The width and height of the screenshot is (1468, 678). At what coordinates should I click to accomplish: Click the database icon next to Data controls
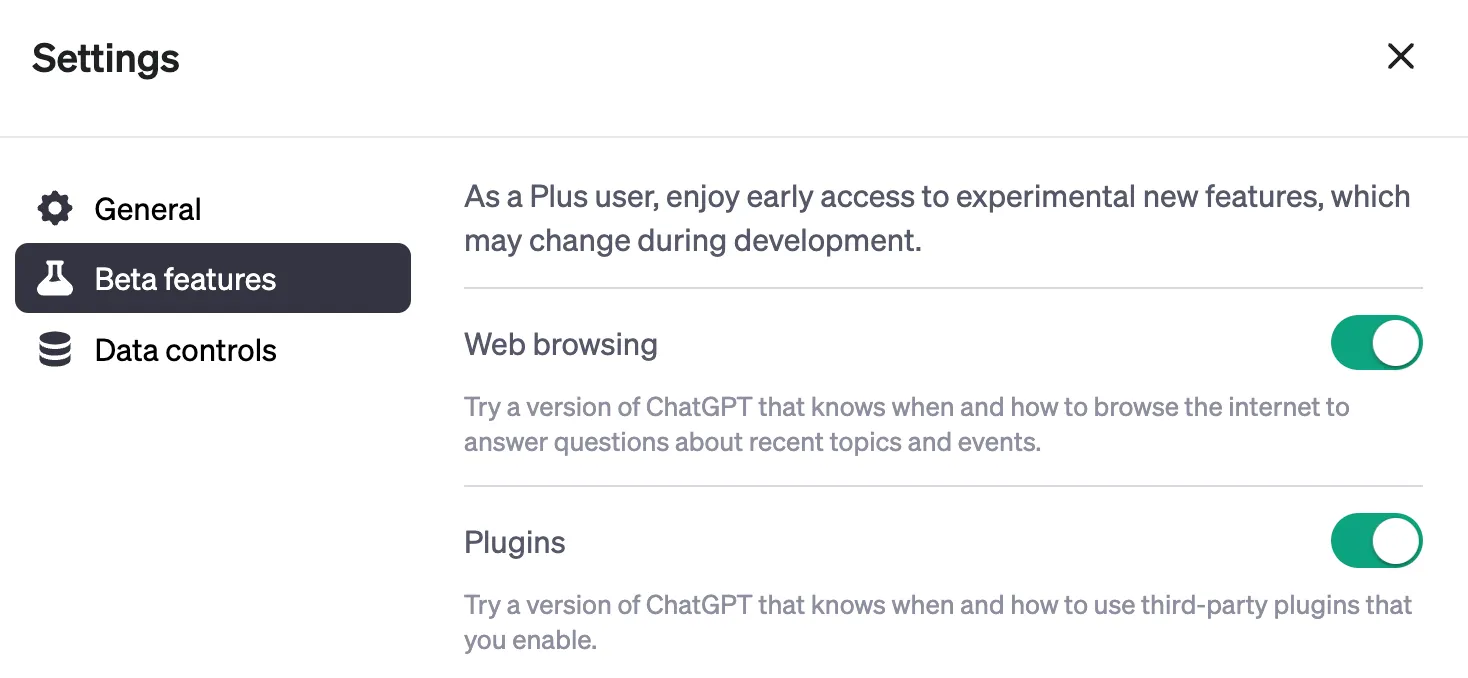coord(53,350)
